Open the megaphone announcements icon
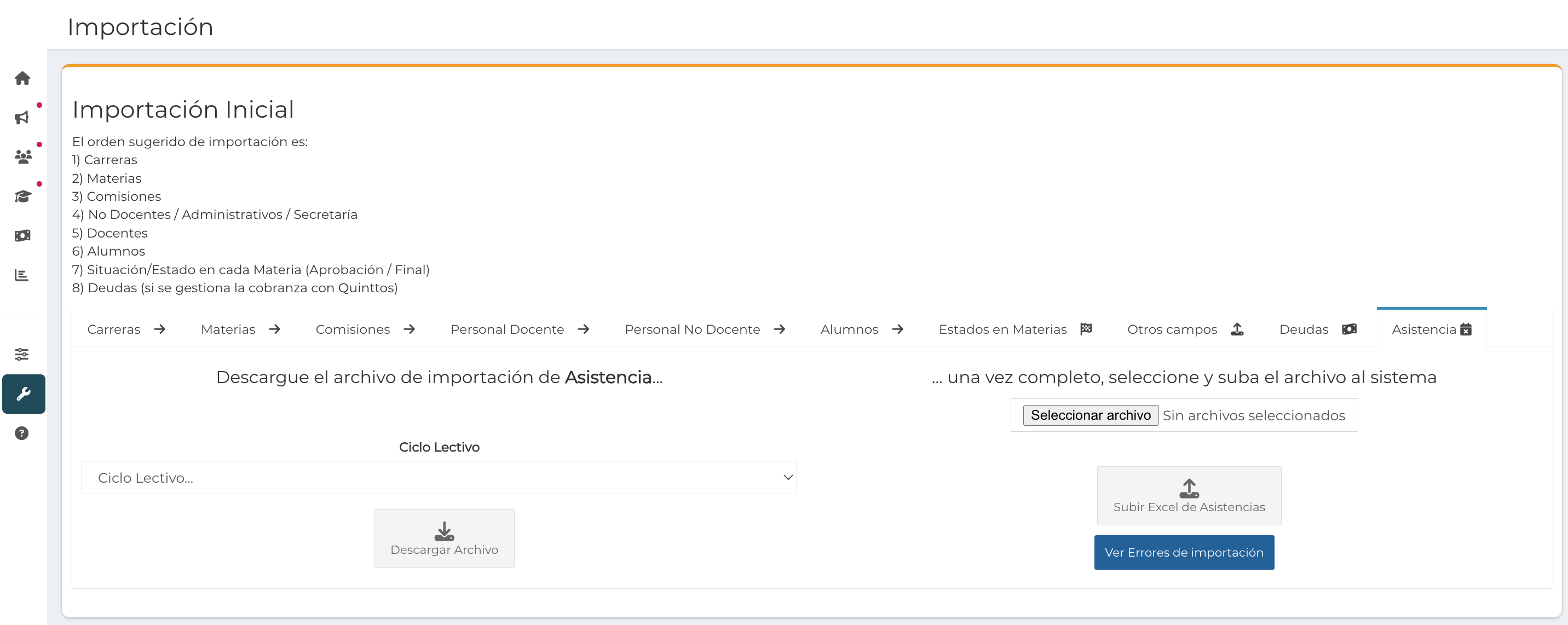The image size is (1568, 625). point(22,118)
